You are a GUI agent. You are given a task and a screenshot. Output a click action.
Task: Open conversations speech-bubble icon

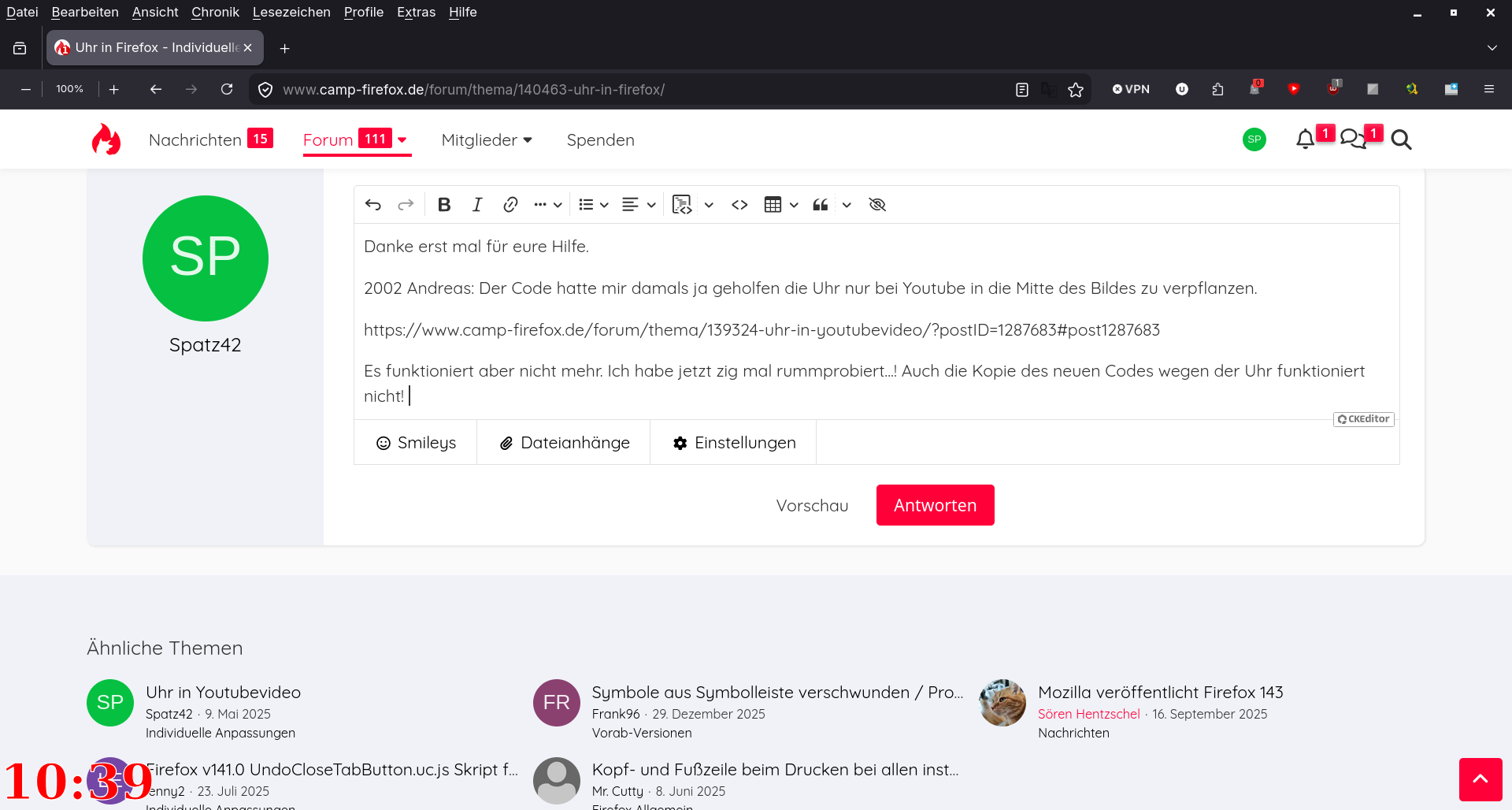1353,139
